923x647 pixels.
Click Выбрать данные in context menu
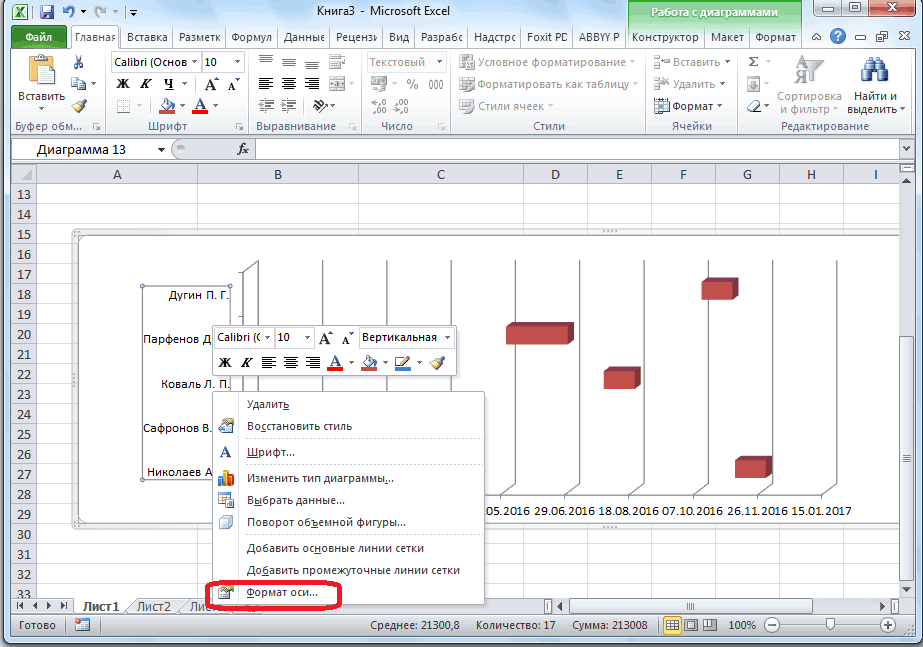point(295,500)
